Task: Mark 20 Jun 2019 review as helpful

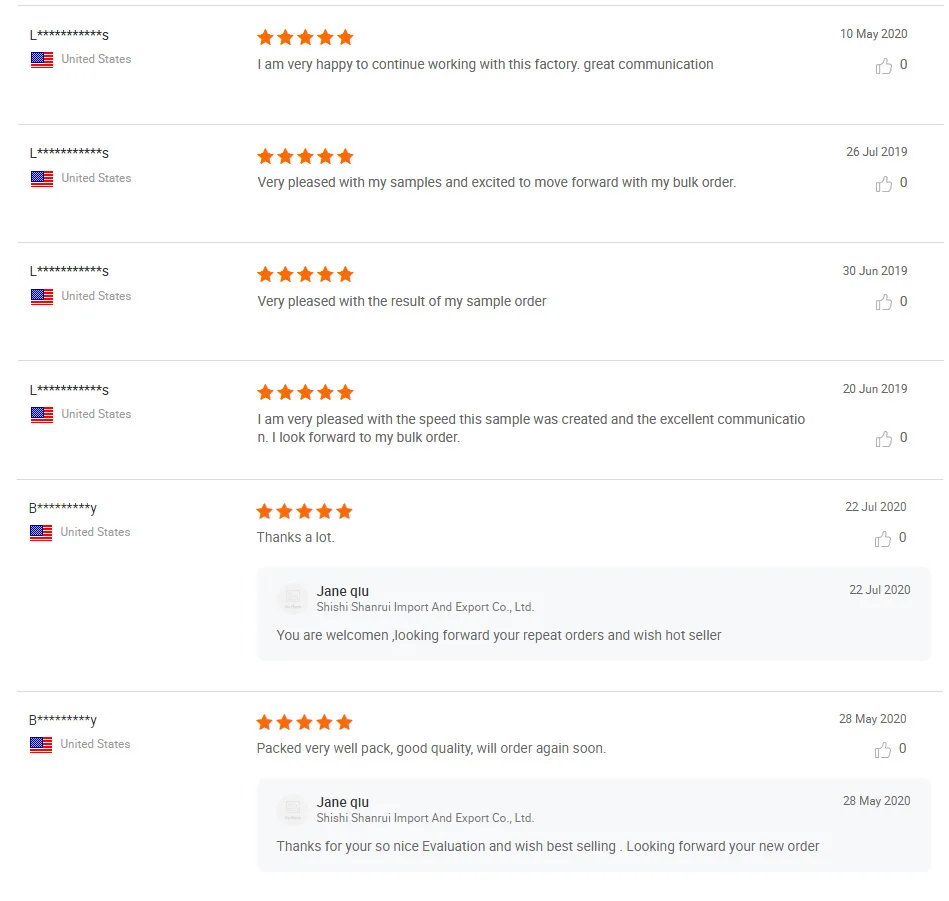Action: click(884, 439)
